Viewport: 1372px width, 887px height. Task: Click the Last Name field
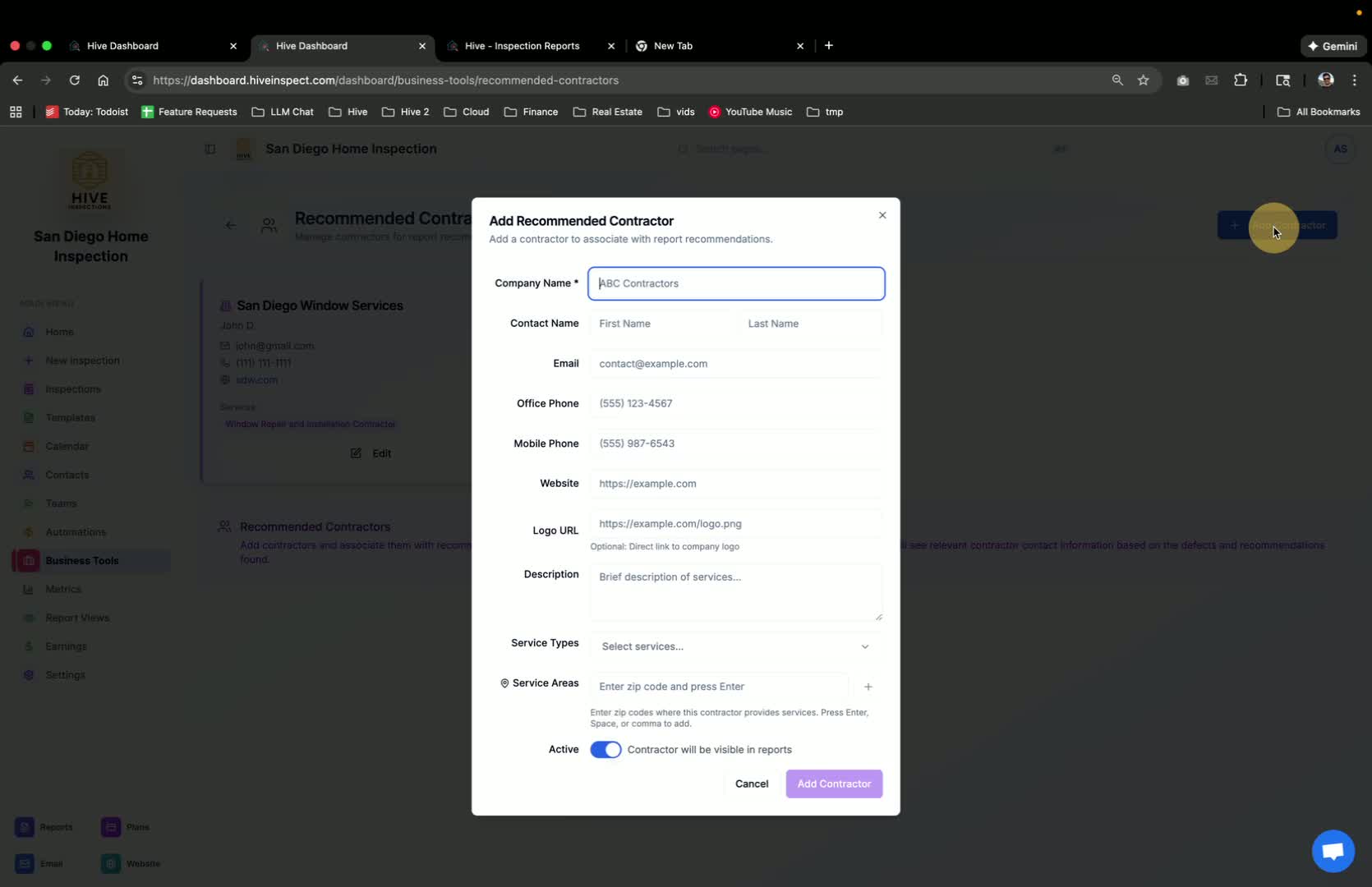811,324
